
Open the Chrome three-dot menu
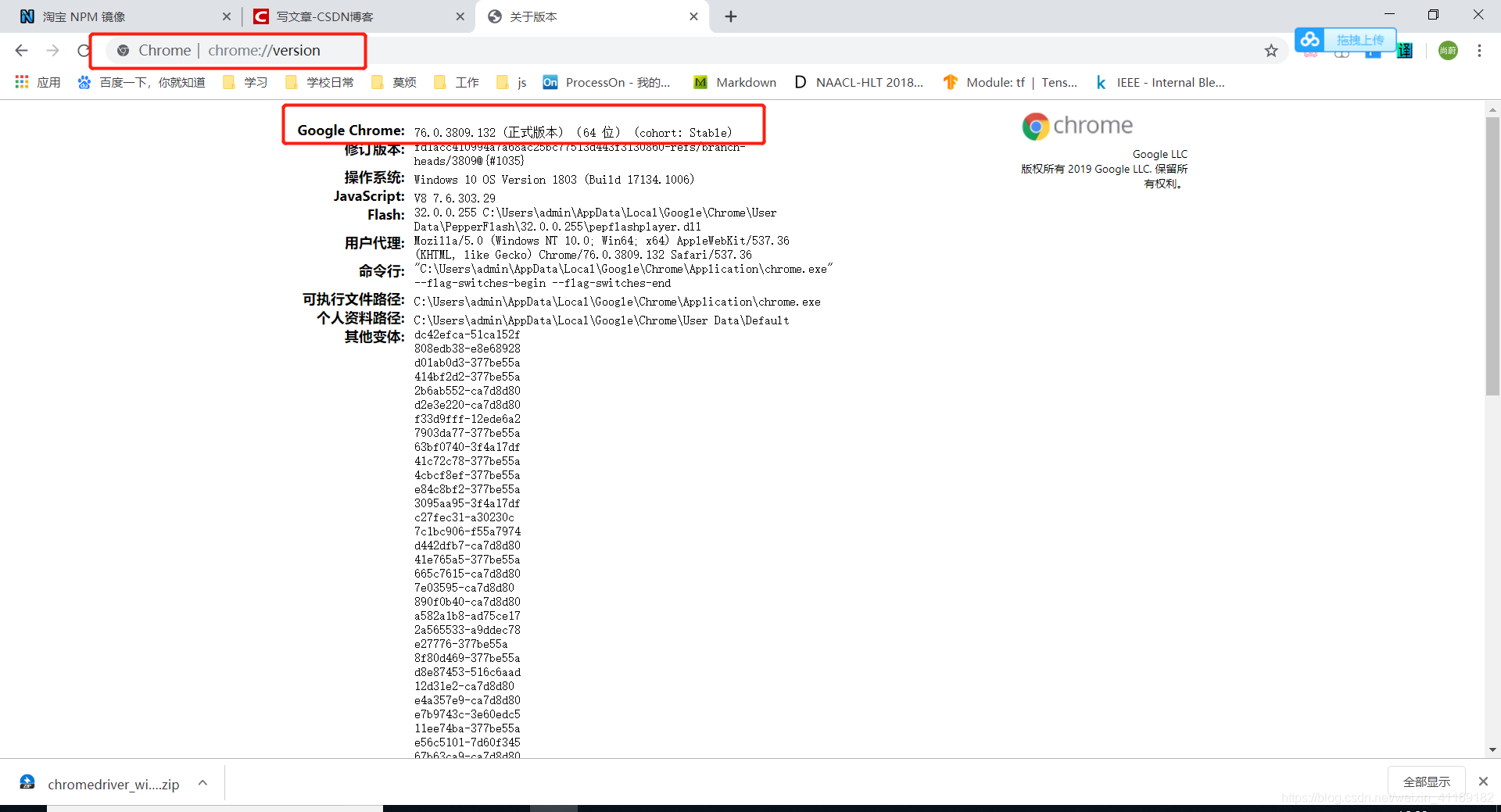tap(1479, 51)
